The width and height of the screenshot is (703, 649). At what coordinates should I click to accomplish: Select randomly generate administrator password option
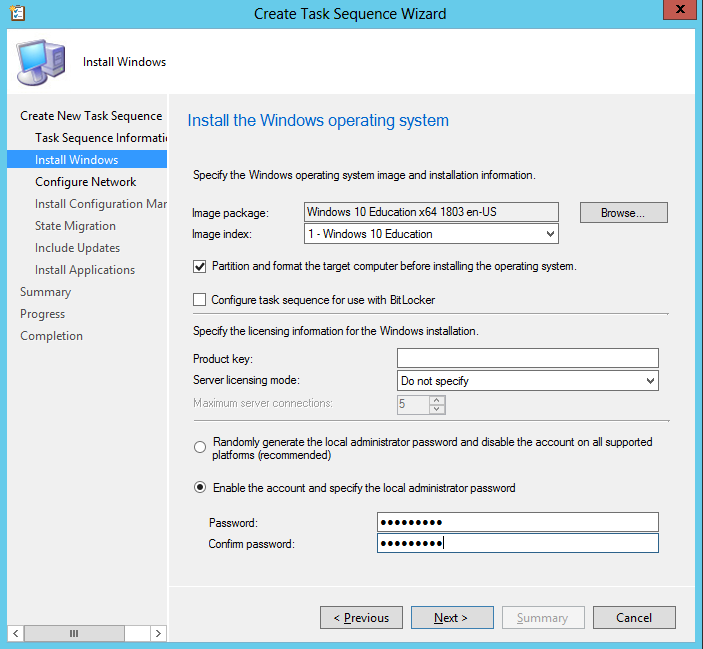pyautogui.click(x=200, y=447)
